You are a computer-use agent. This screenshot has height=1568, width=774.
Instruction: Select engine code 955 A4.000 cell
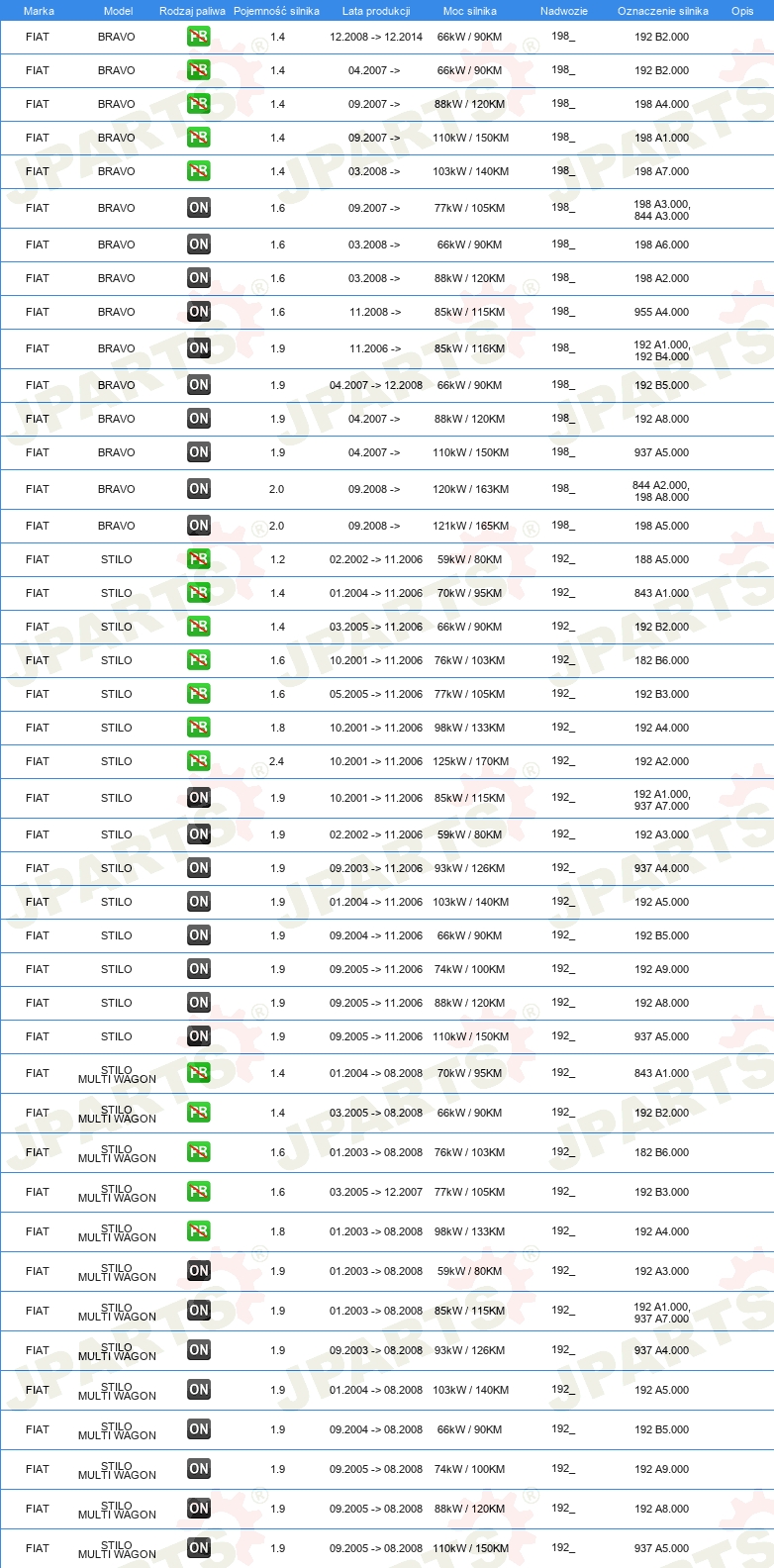[x=662, y=312]
